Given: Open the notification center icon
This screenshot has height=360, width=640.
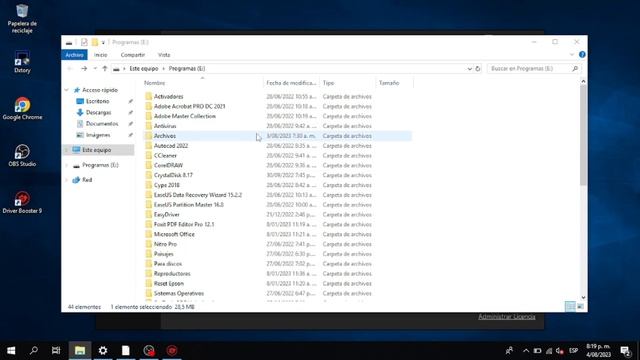Looking at the screenshot, I should pyautogui.click(x=625, y=351).
